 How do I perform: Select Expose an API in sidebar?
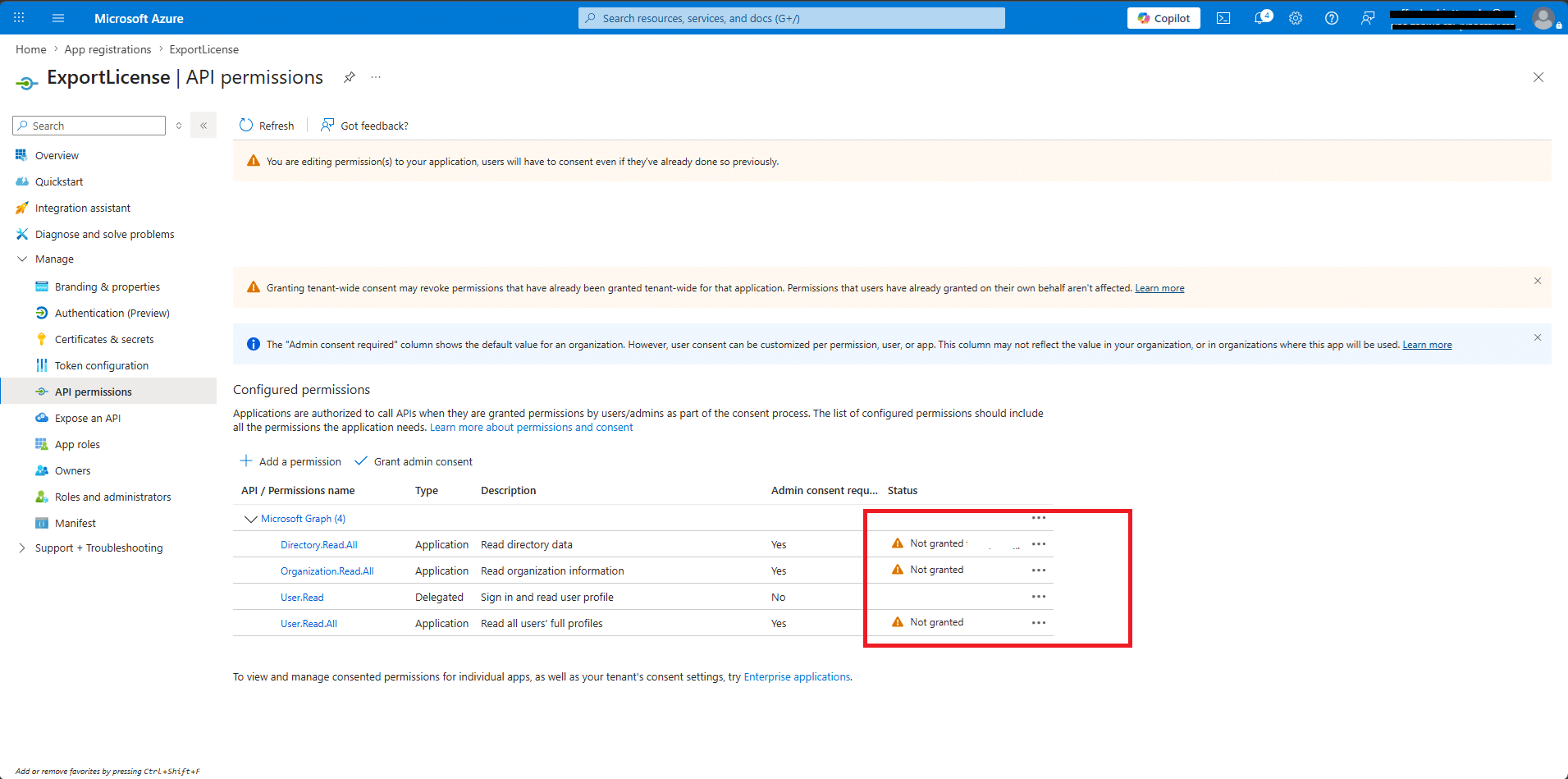(88, 418)
